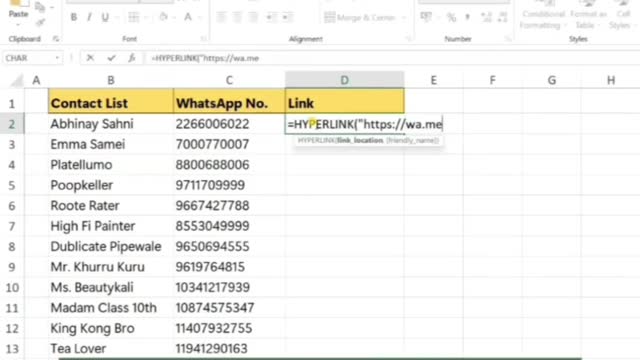Select column F header
Viewport: 640px width, 360px height.
coord(493,80)
